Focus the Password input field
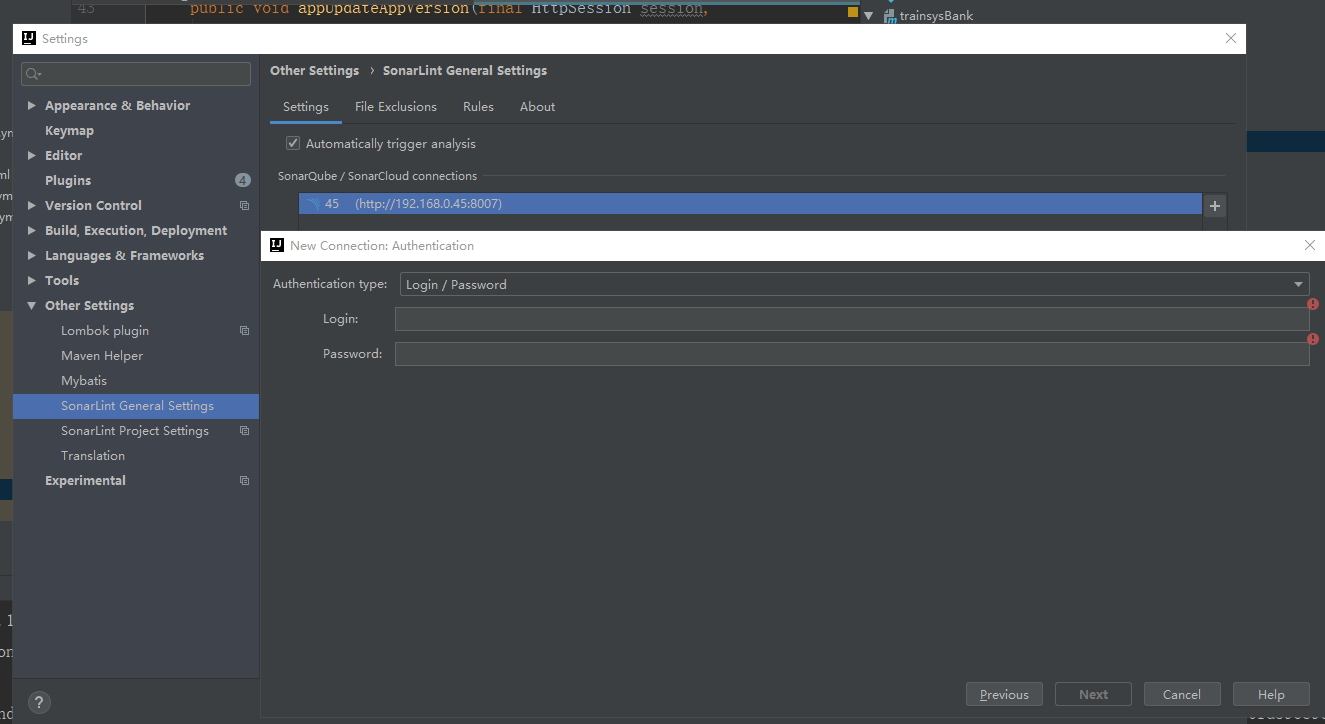The width and height of the screenshot is (1325, 724). click(x=852, y=354)
